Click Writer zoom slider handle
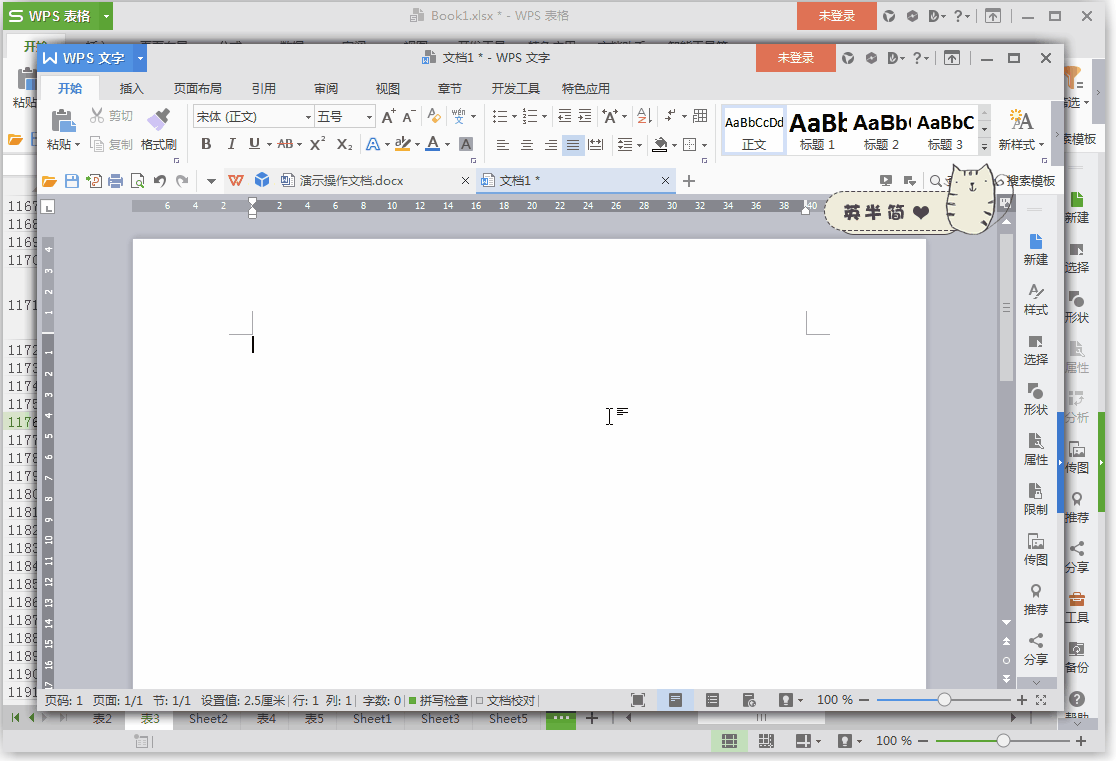This screenshot has width=1116, height=761. pyautogui.click(x=944, y=700)
